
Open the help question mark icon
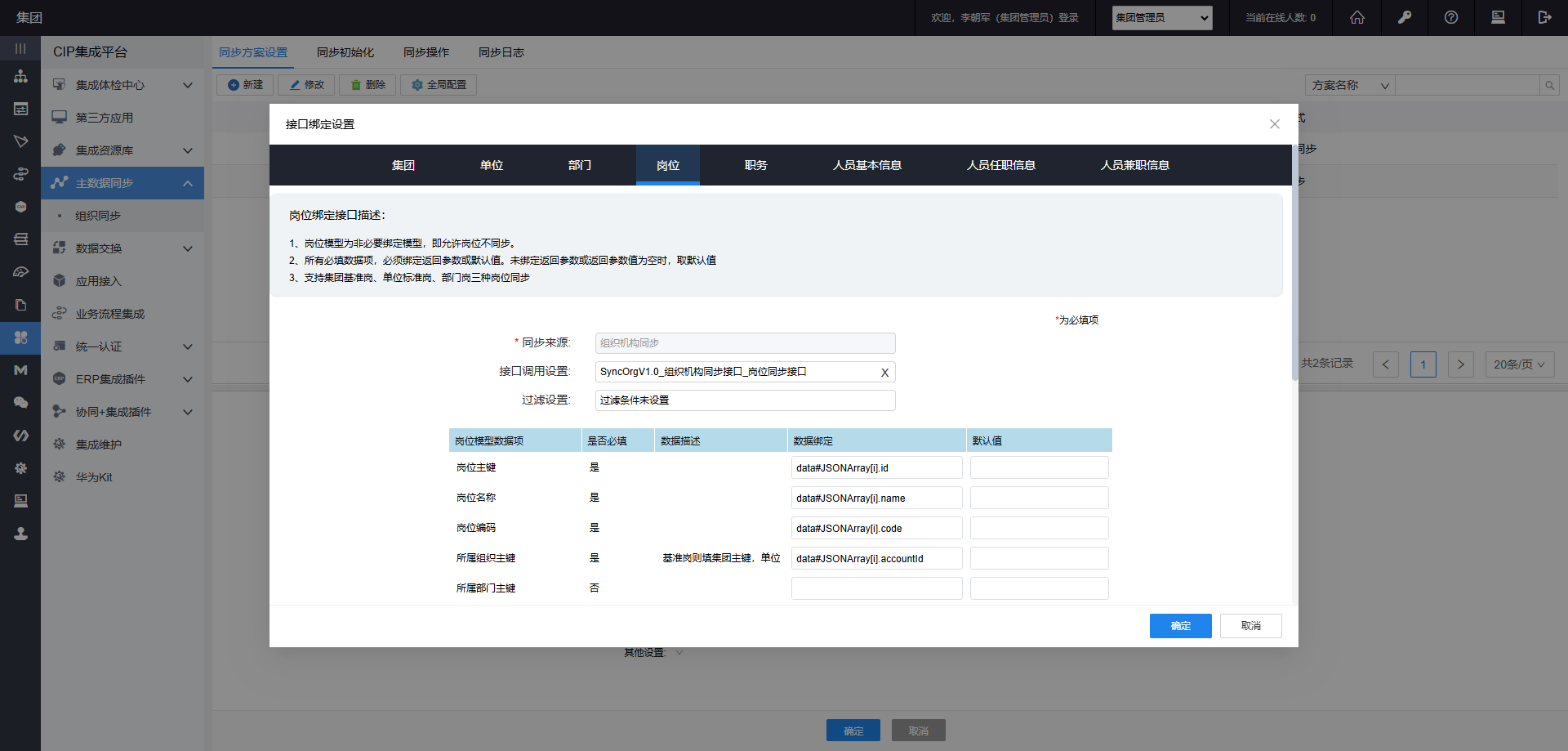point(1450,17)
